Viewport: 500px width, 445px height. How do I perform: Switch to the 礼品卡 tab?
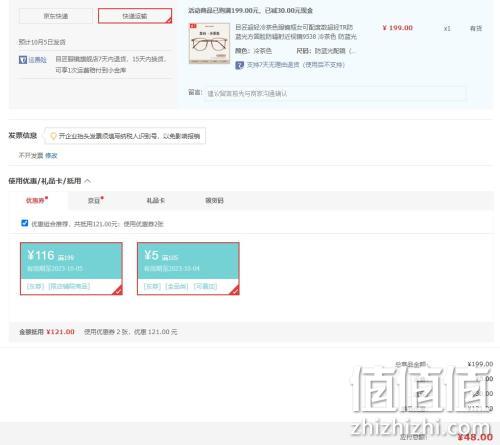point(156,200)
